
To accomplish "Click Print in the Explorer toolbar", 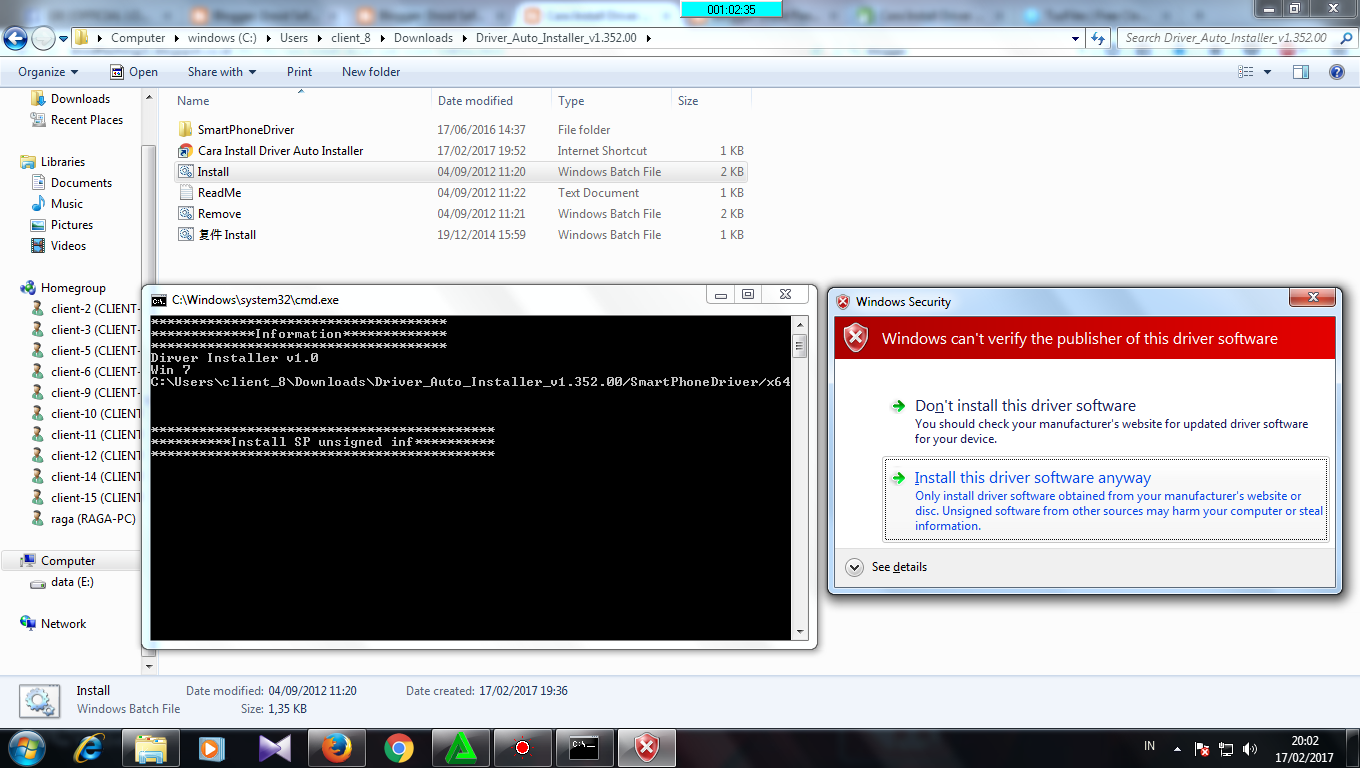I will click(299, 72).
